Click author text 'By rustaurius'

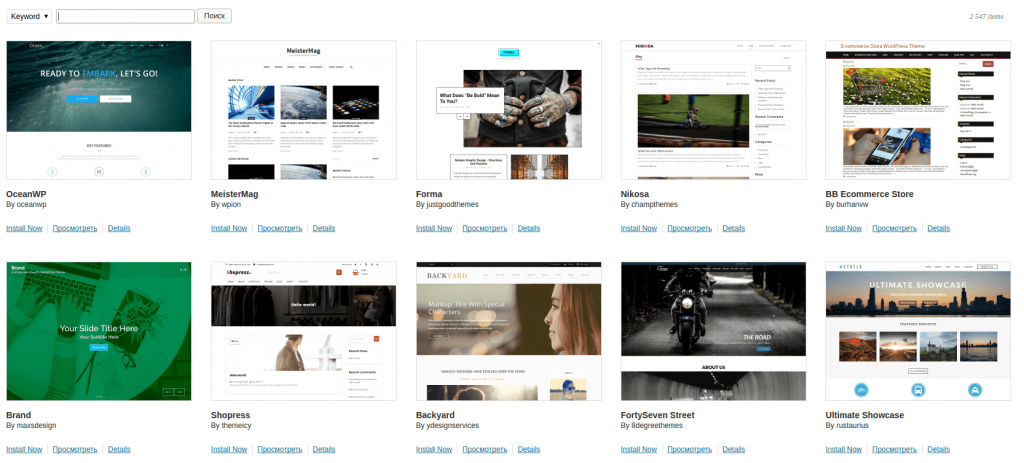(847, 425)
